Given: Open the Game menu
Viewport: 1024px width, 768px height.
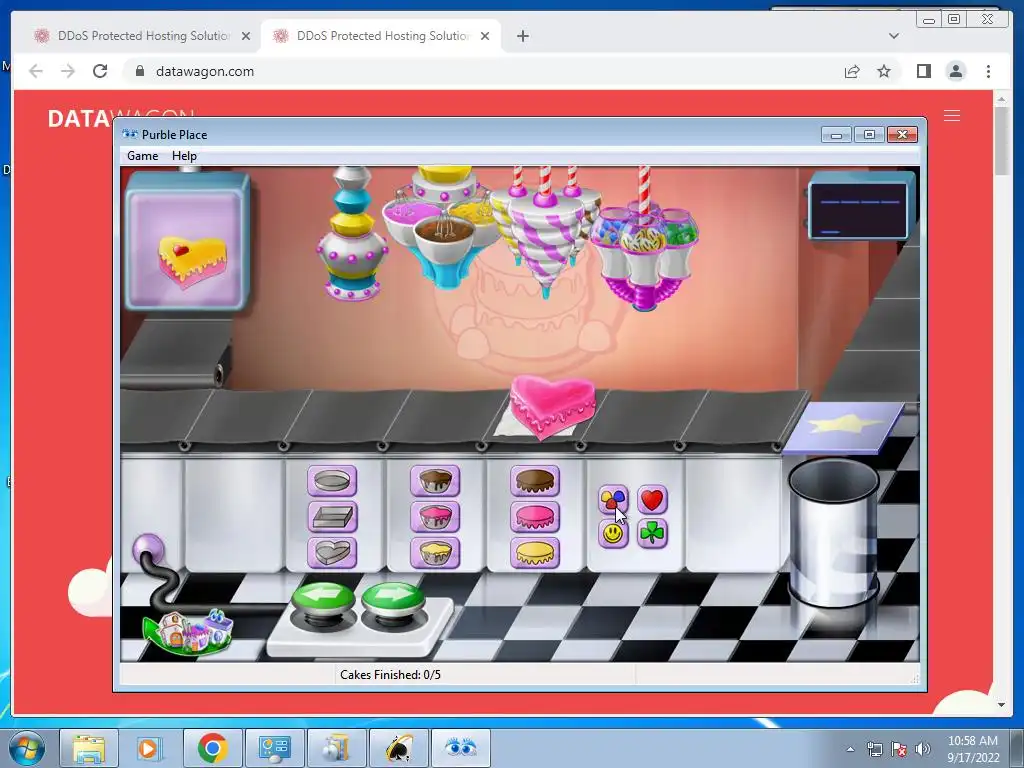Looking at the screenshot, I should [142, 156].
